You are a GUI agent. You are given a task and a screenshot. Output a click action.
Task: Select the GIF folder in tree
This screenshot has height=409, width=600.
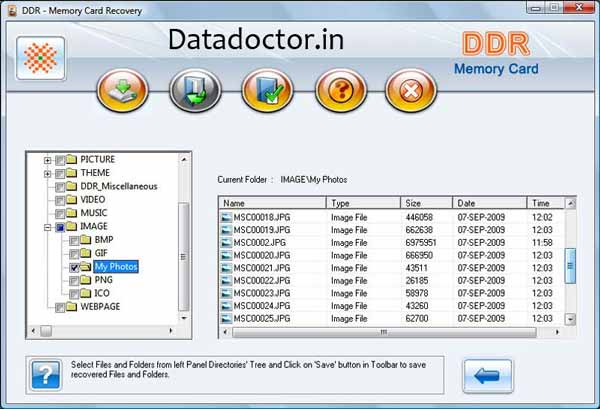[101, 253]
